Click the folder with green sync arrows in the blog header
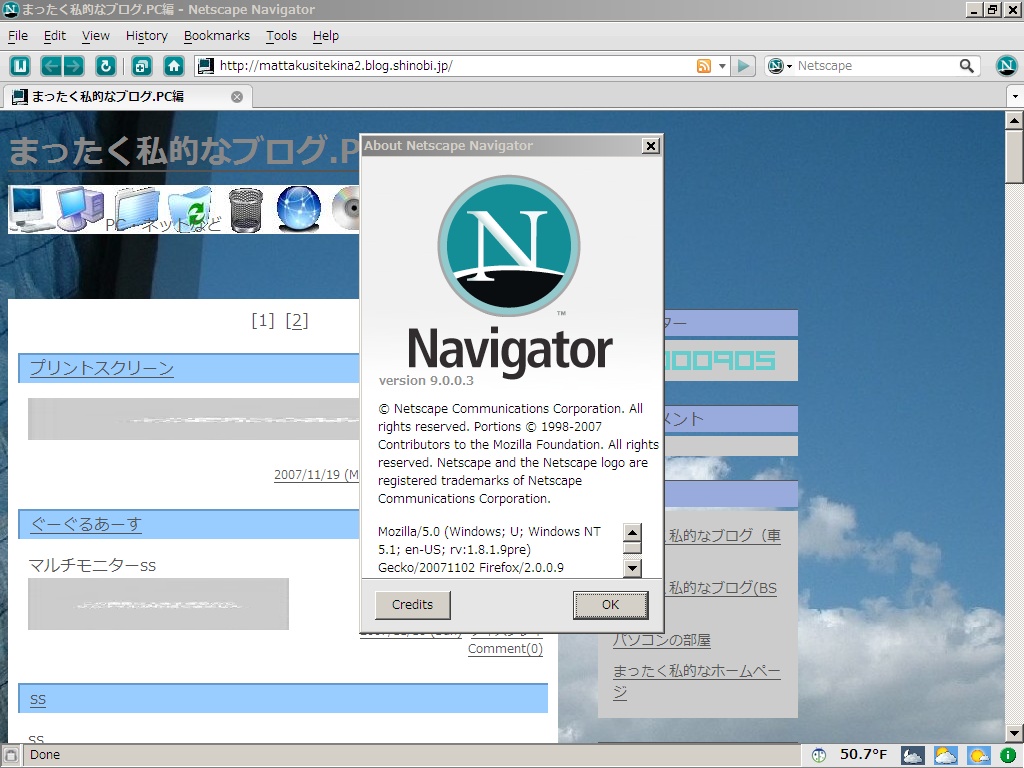The height and width of the screenshot is (768, 1024). pyautogui.click(x=191, y=209)
